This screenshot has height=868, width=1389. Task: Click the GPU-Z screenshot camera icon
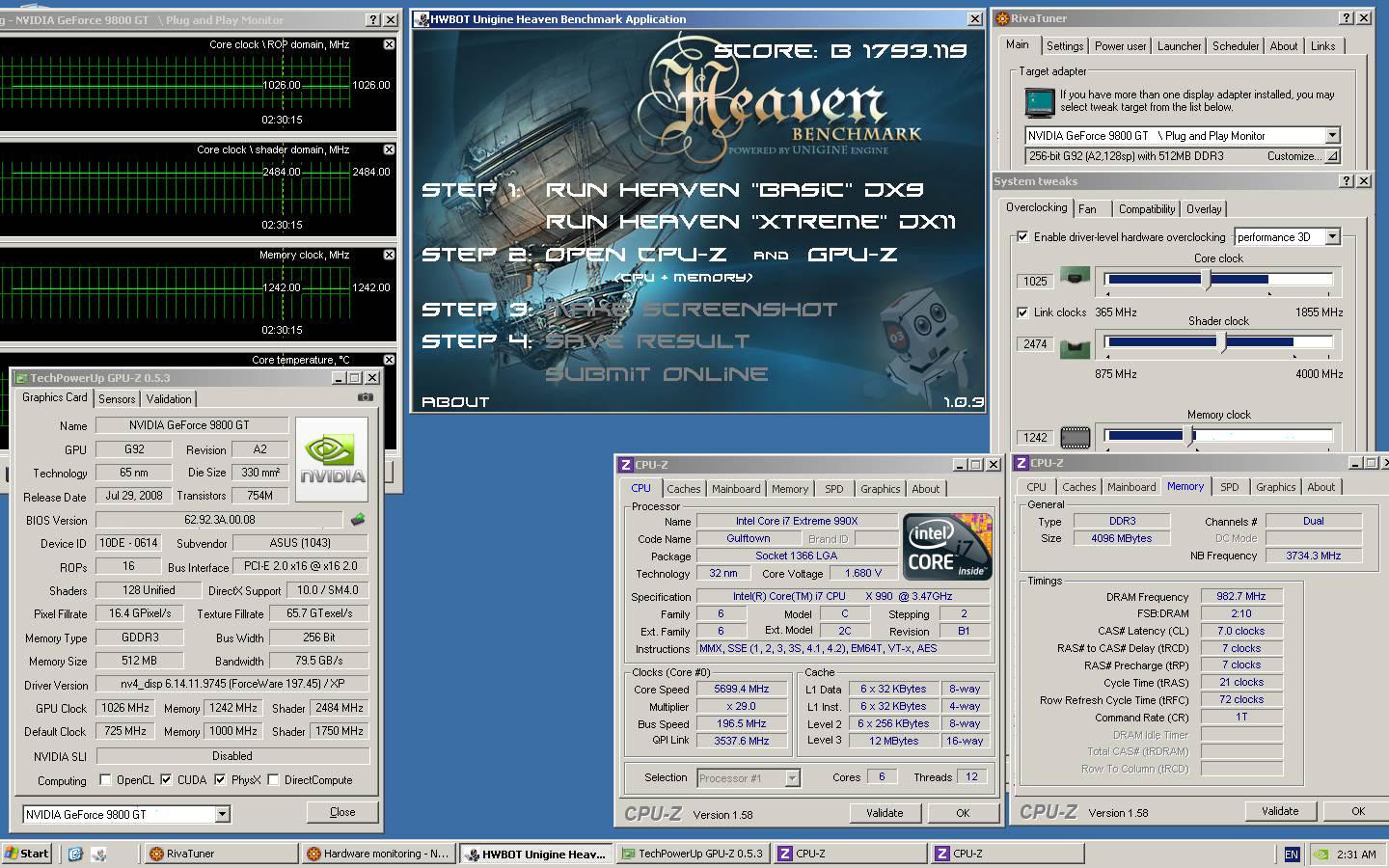(365, 397)
